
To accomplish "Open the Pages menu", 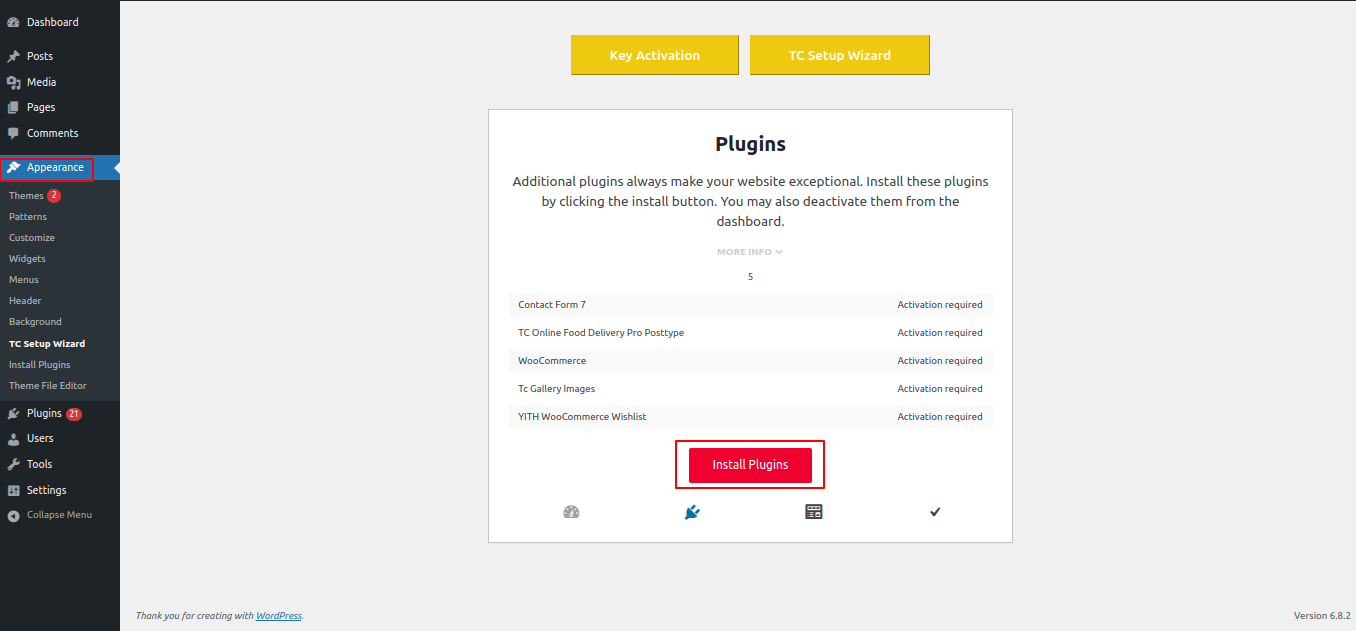I will [60, 107].
